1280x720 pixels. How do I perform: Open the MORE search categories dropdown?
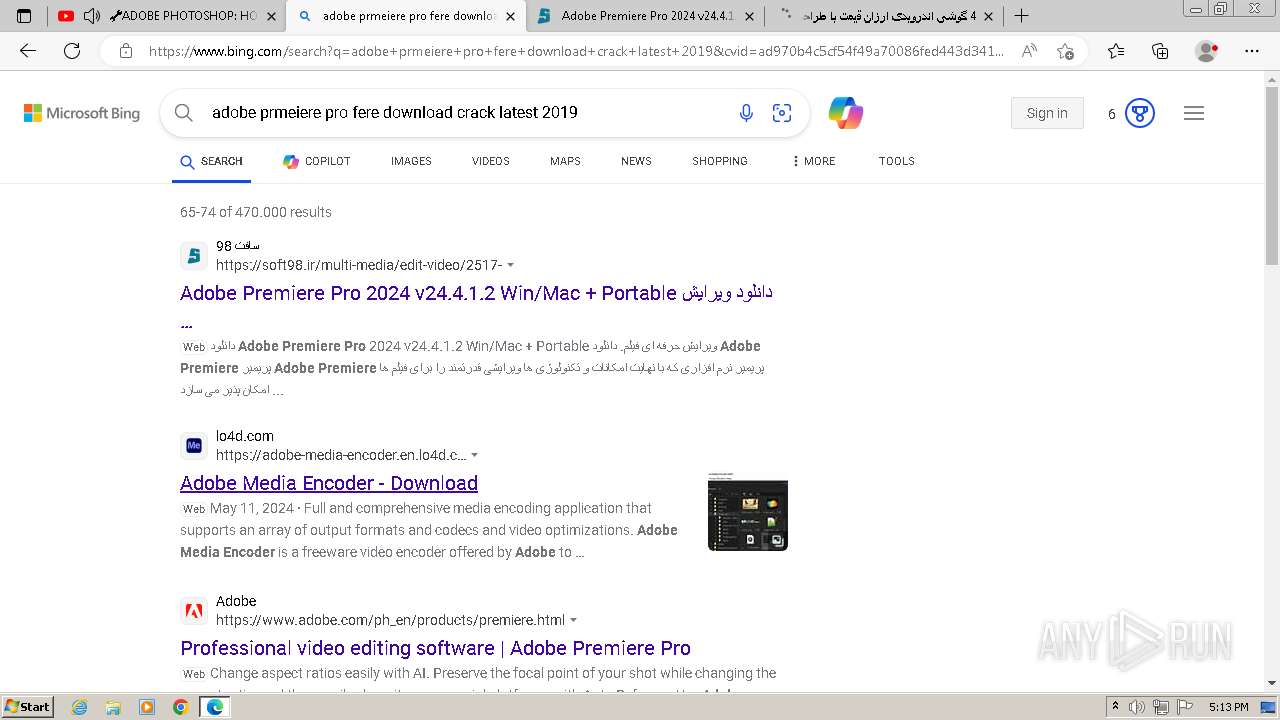point(813,161)
